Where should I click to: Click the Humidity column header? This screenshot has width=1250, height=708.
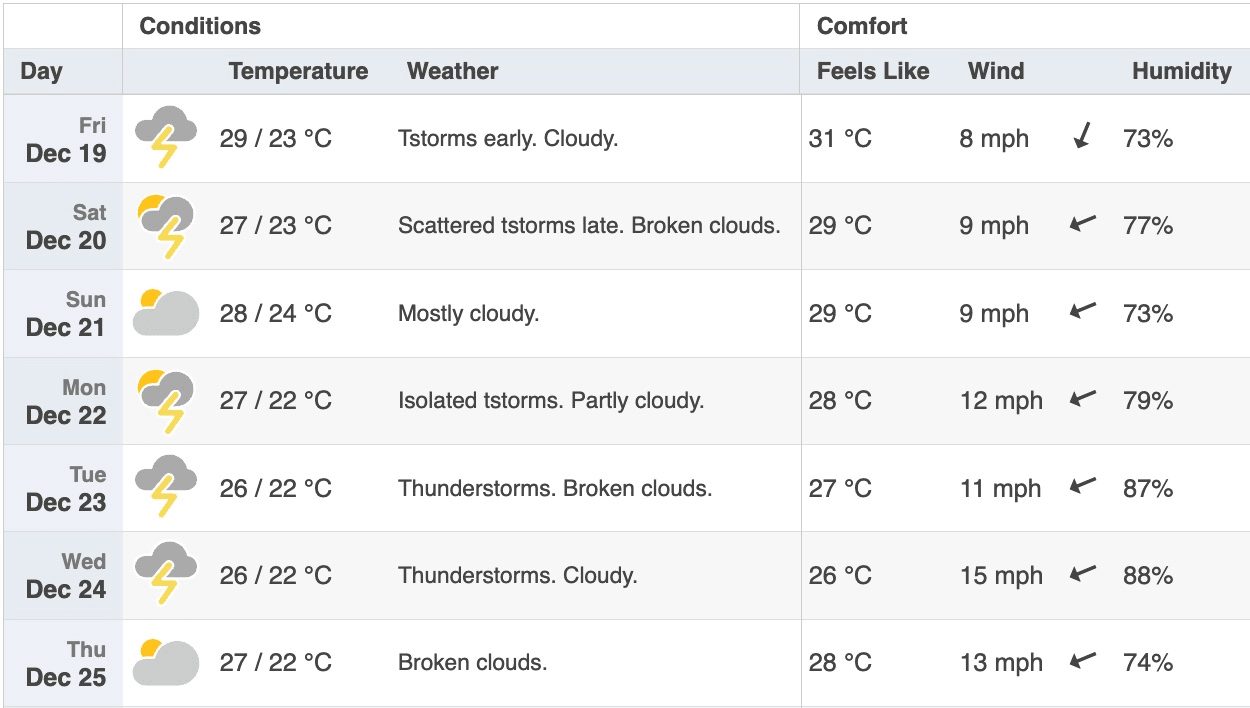coord(1181,71)
